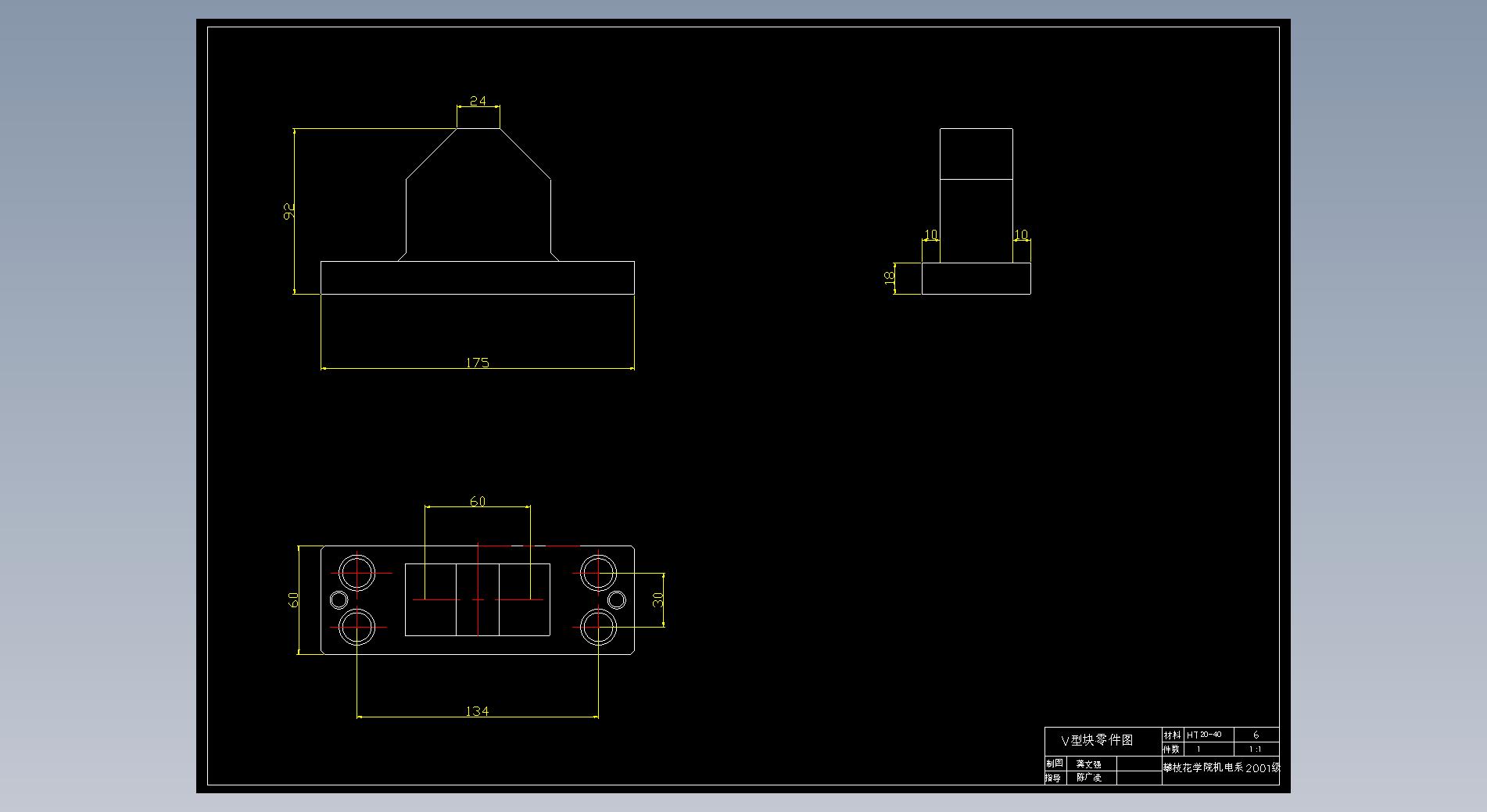Image resolution: width=1487 pixels, height=812 pixels.
Task: Click the right 10 dimension on the side view
Action: (1021, 234)
